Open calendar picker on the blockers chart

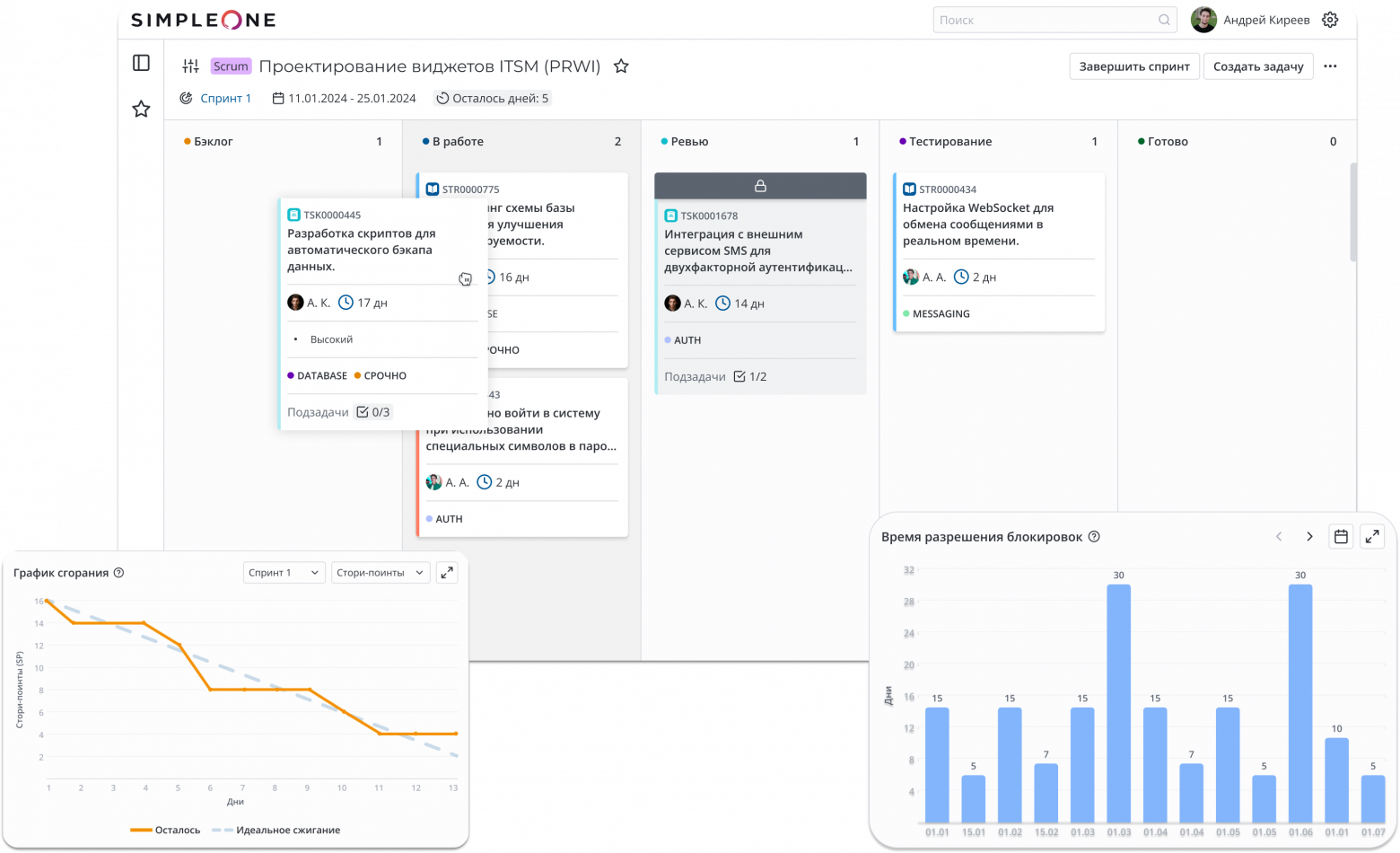(x=1341, y=536)
